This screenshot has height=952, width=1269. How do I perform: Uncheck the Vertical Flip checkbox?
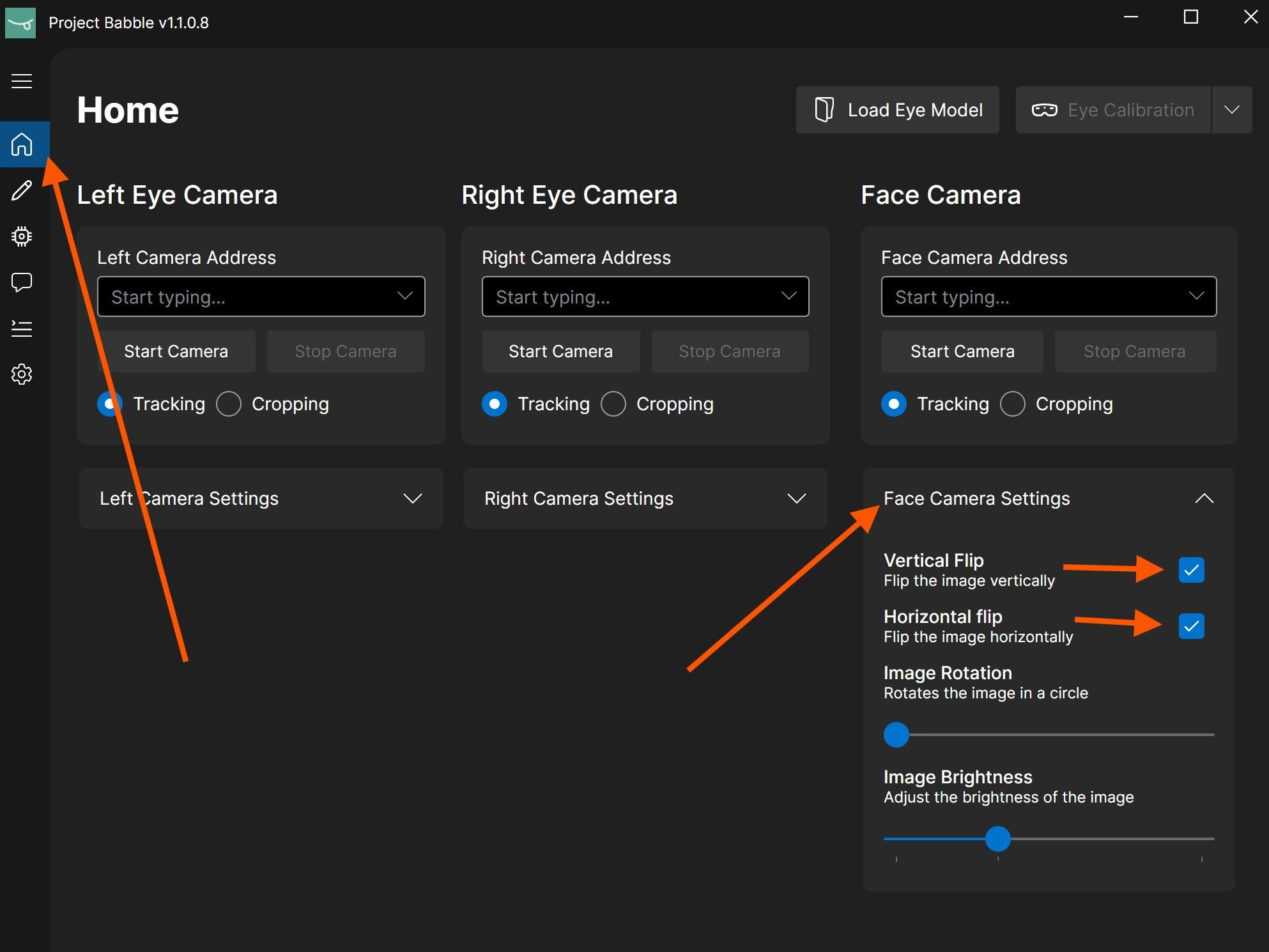1191,570
